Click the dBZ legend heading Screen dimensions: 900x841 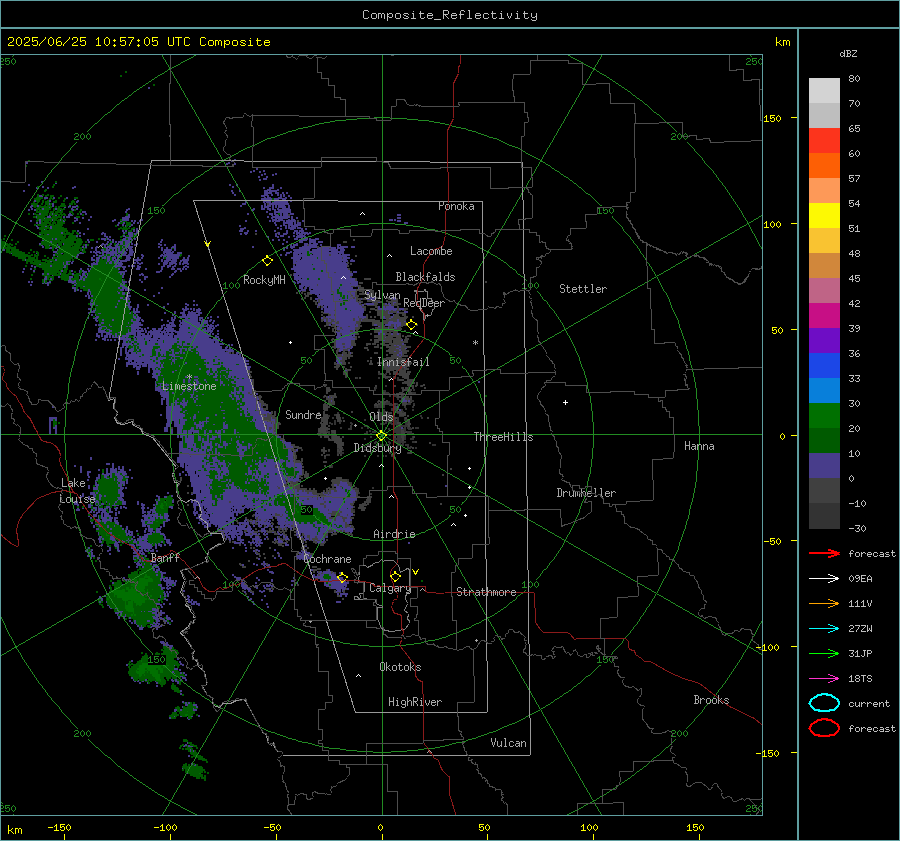[848, 53]
